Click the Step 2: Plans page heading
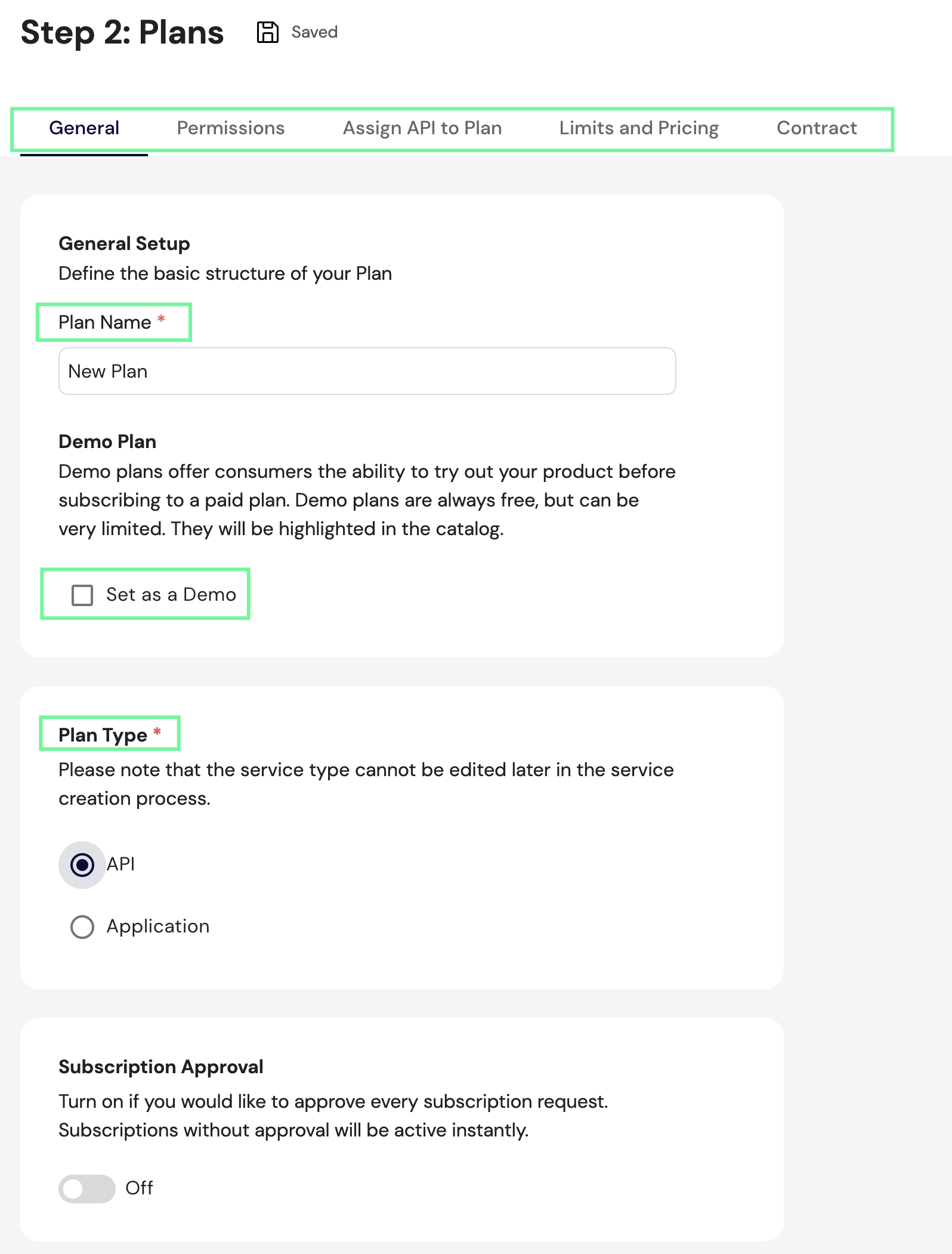The width and height of the screenshot is (952, 1254). tap(122, 32)
